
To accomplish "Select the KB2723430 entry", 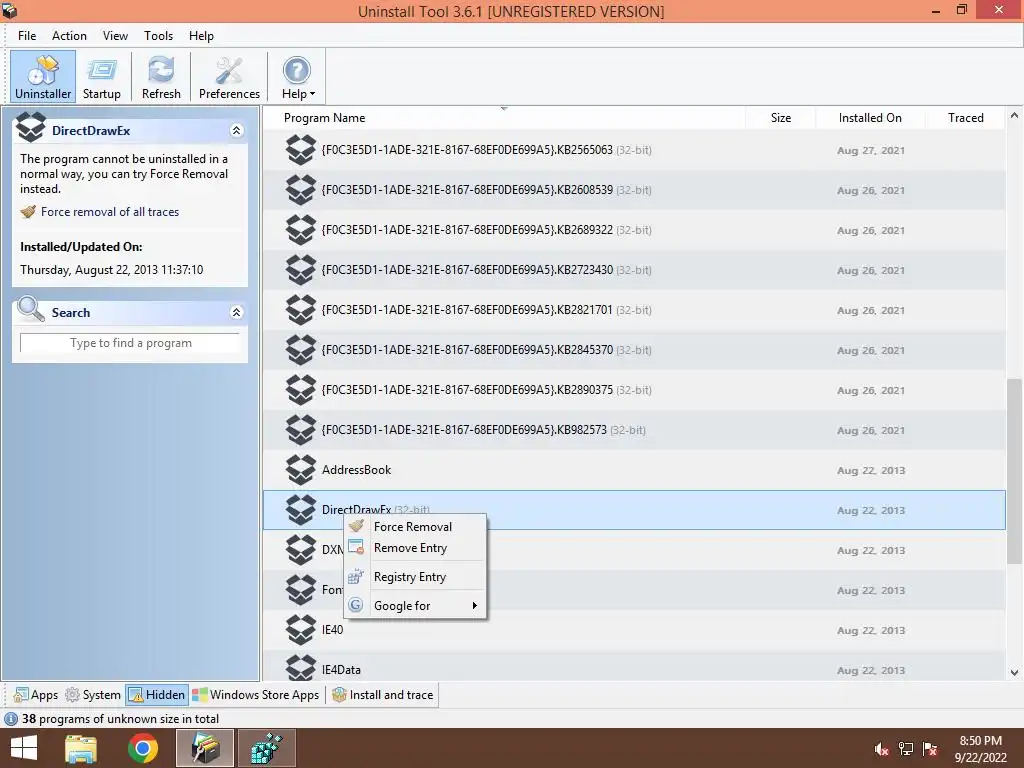I will click(x=633, y=270).
